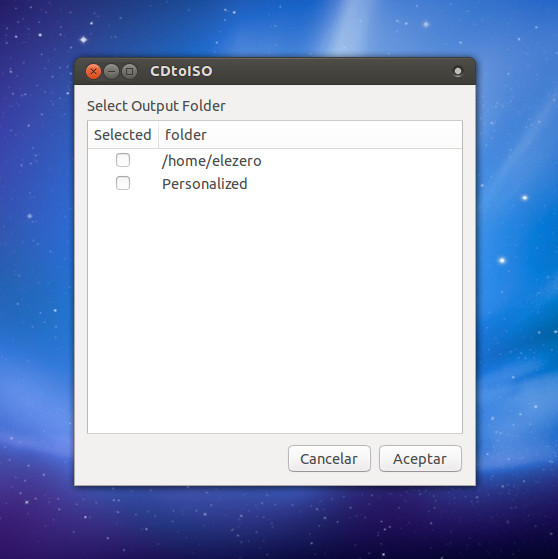
Task: Maximize the CDtoISO dialog
Action: tap(129, 72)
